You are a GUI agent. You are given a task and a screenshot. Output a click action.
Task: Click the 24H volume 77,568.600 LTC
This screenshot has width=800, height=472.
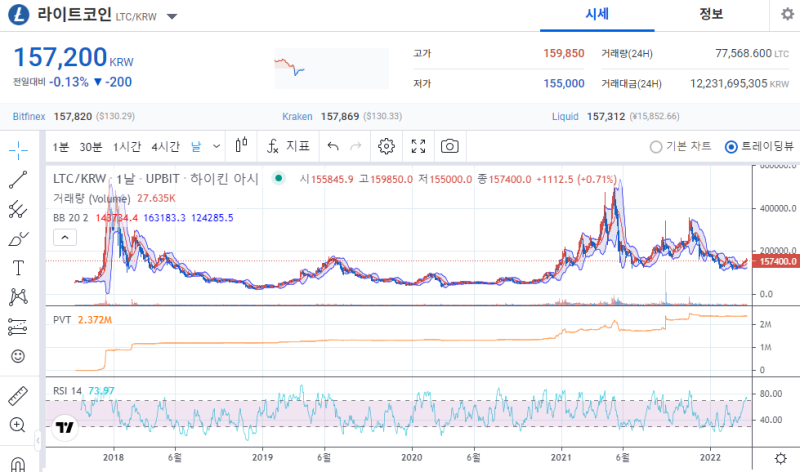pos(752,53)
